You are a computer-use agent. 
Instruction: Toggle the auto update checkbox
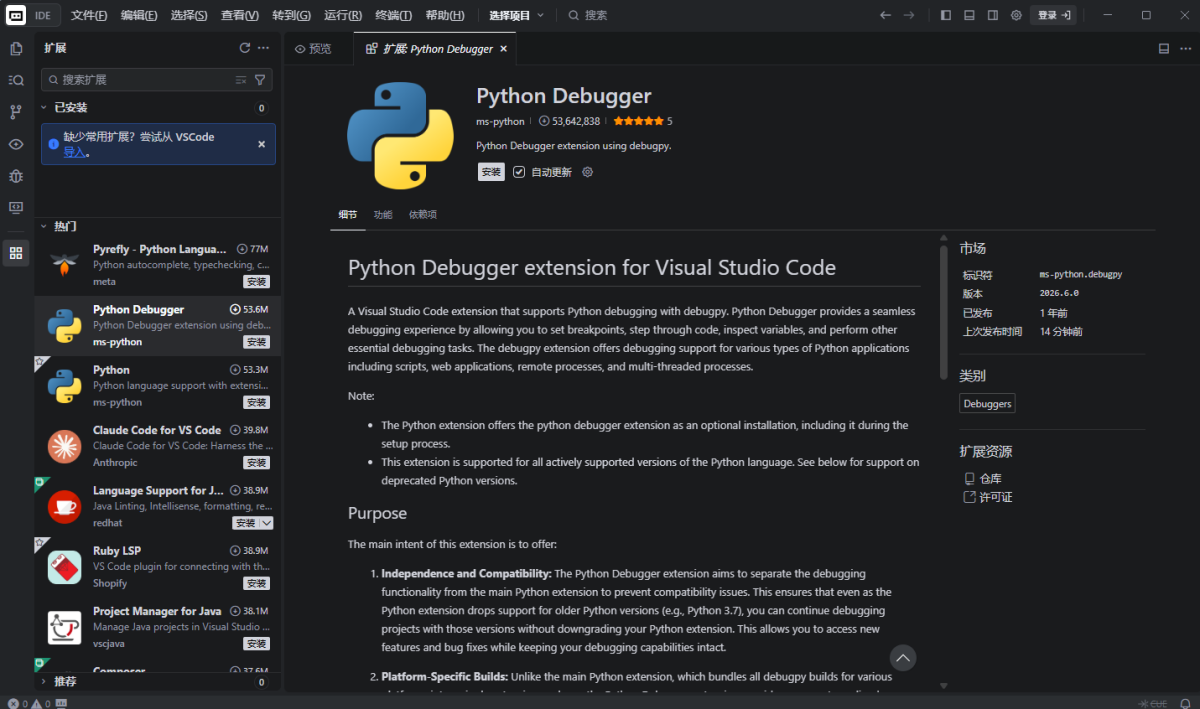pyautogui.click(x=519, y=172)
